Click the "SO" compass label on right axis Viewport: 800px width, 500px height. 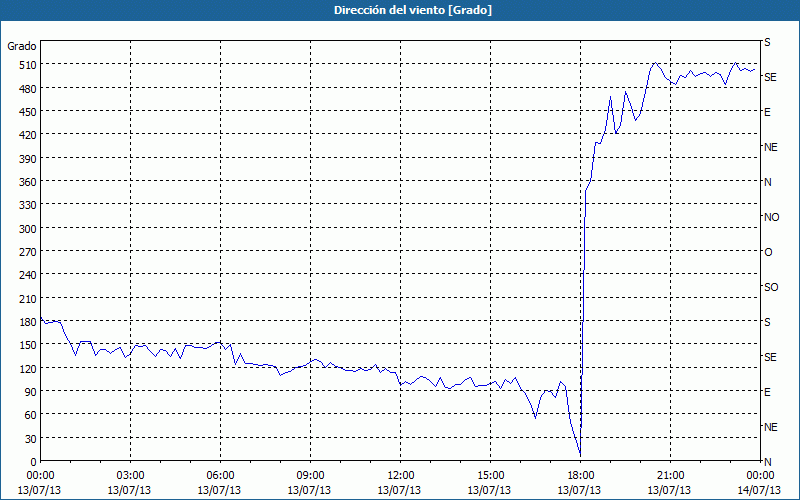[x=771, y=287]
